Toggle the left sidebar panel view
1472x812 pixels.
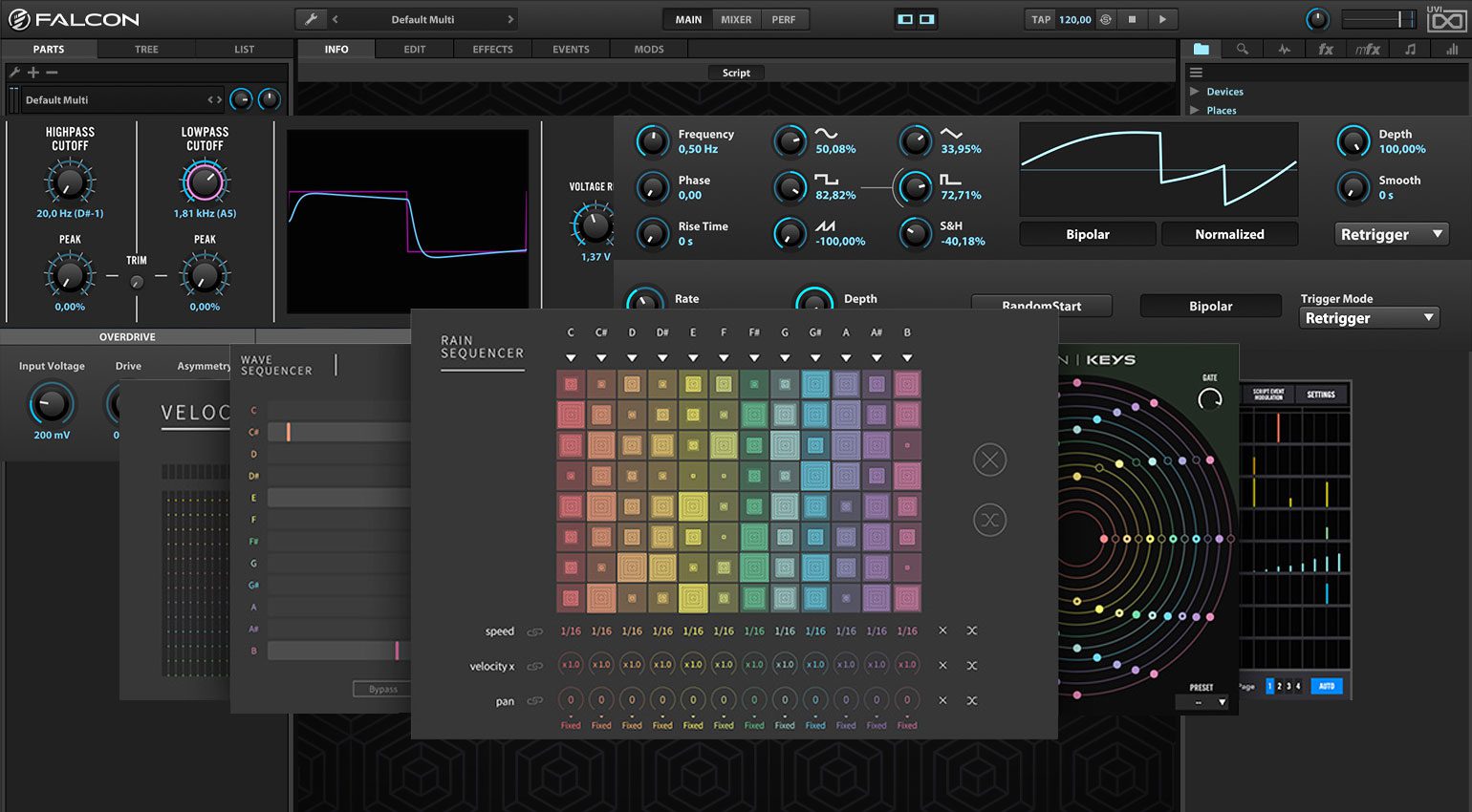[x=905, y=19]
